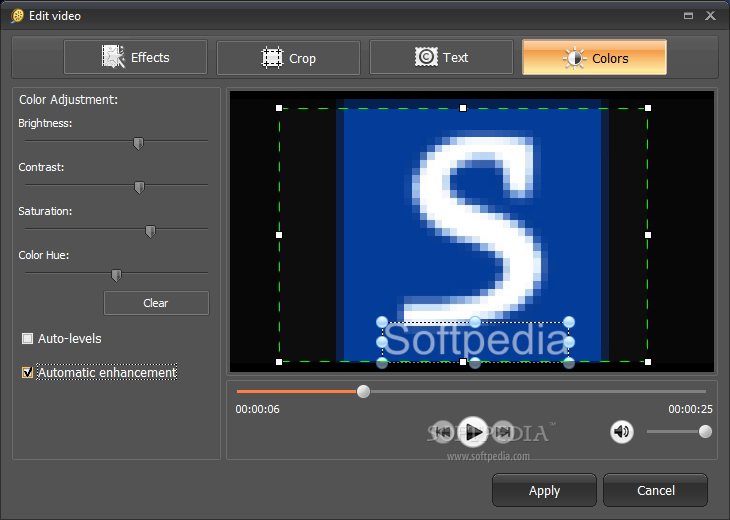Click the Saturation slider handle

pyautogui.click(x=150, y=231)
